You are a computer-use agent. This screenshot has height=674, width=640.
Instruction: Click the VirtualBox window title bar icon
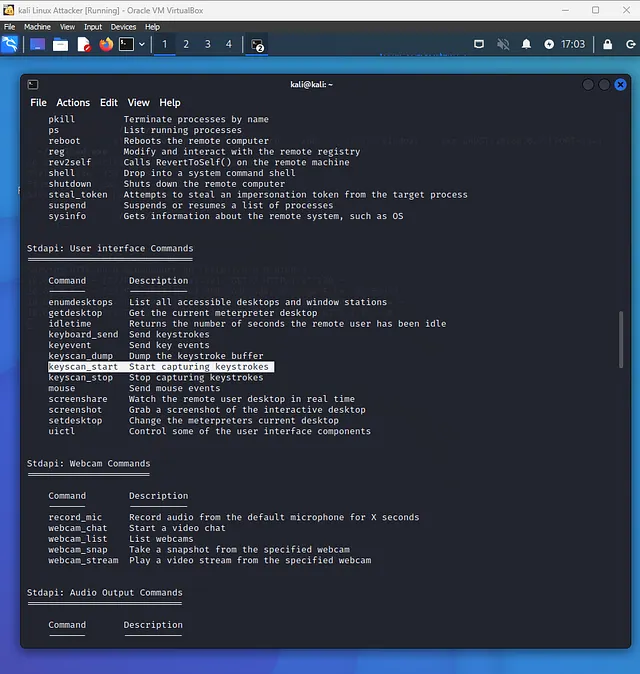point(9,10)
